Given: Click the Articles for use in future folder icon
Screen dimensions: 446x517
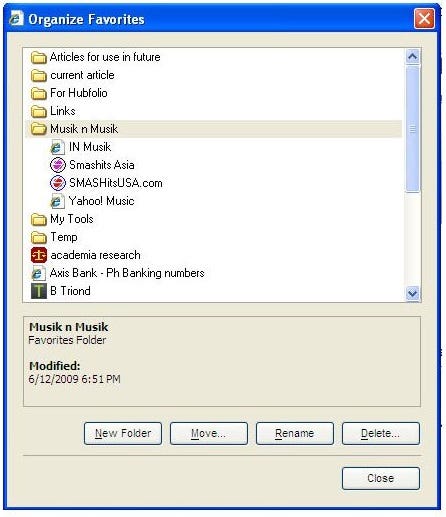Looking at the screenshot, I should pyautogui.click(x=39, y=57).
